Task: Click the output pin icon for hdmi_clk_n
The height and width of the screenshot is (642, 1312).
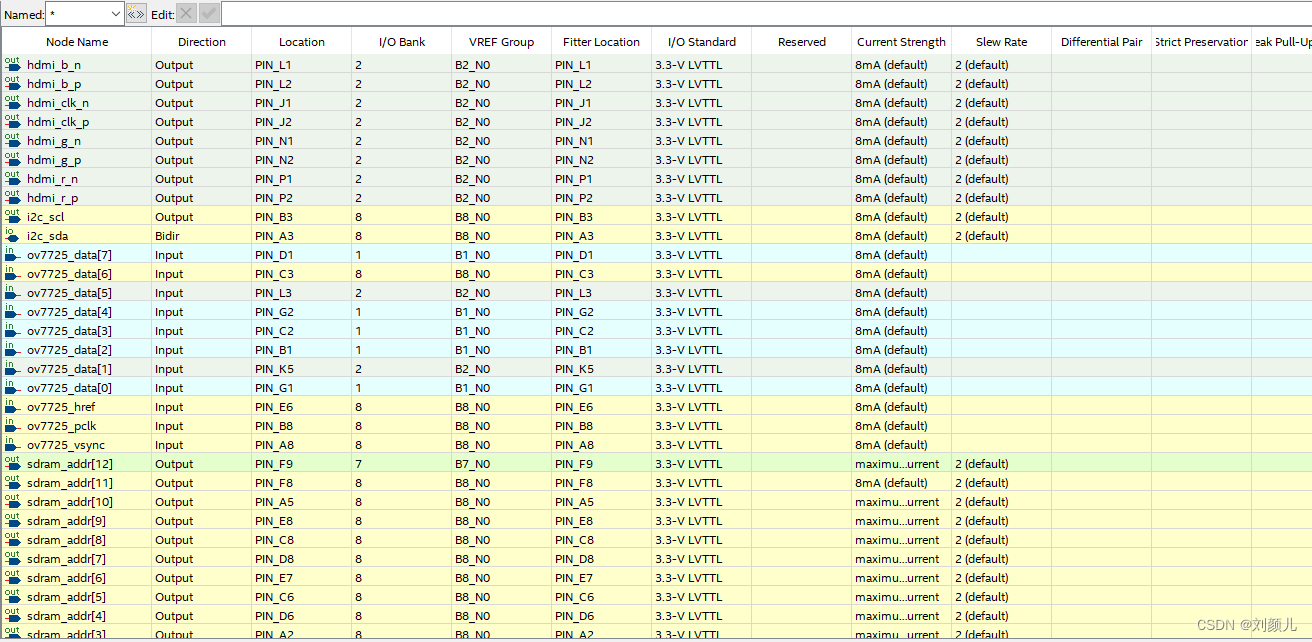Action: click(x=12, y=103)
